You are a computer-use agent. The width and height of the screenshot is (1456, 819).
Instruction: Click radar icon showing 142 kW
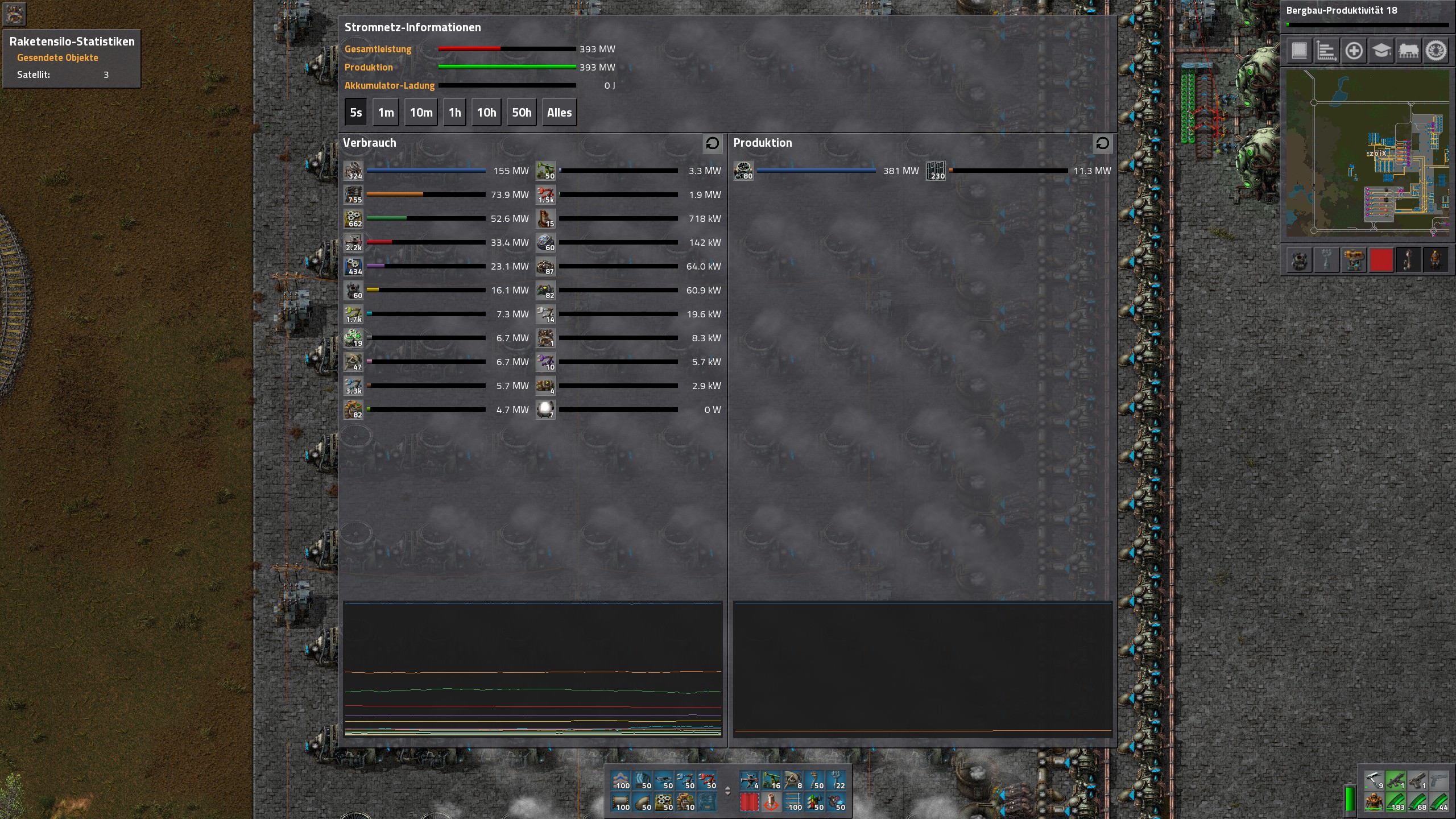545,242
